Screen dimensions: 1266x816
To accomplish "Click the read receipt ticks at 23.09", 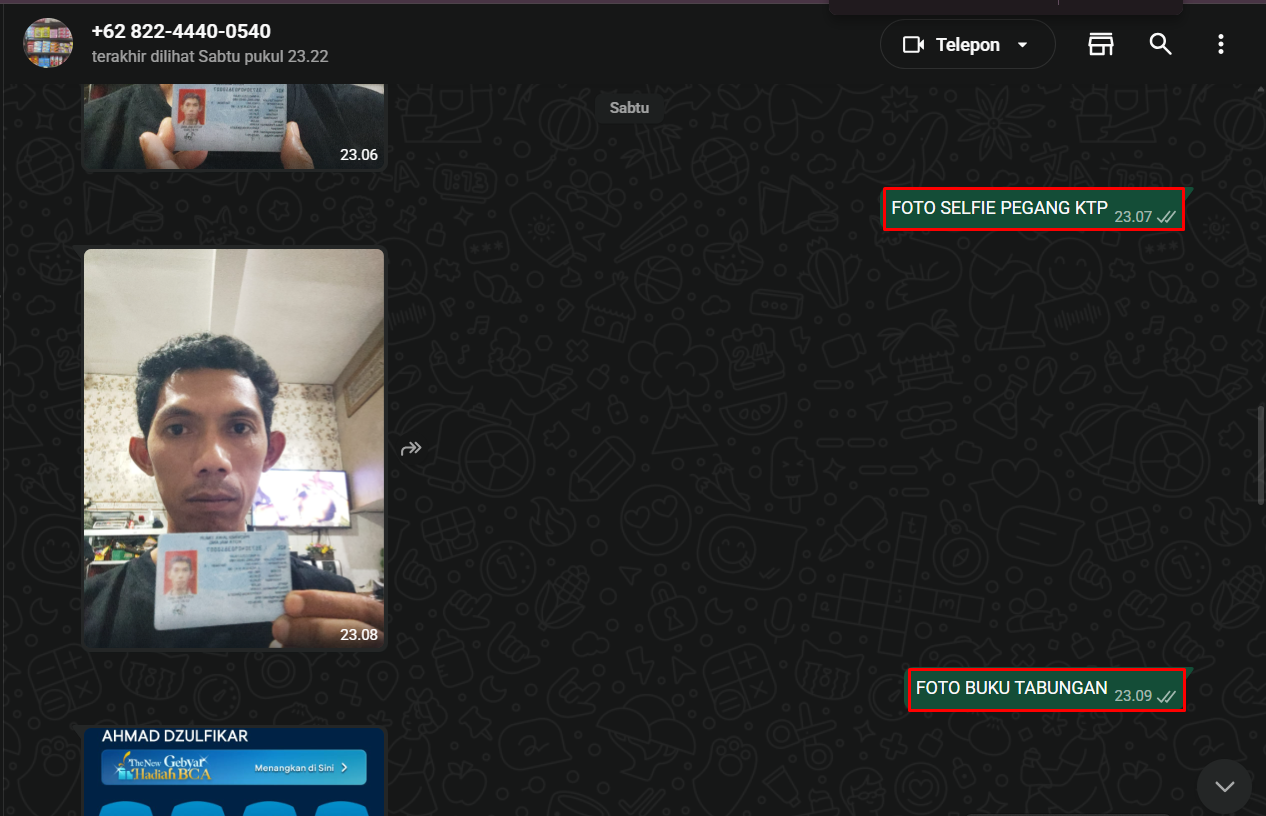I will point(1166,697).
